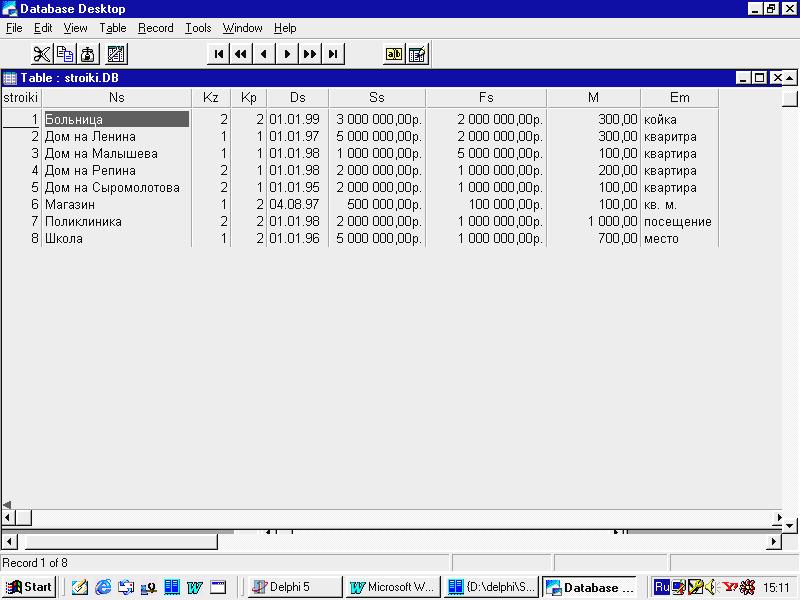Click the volume speaker tray icon
The width and height of the screenshot is (800, 600).
coord(710,587)
